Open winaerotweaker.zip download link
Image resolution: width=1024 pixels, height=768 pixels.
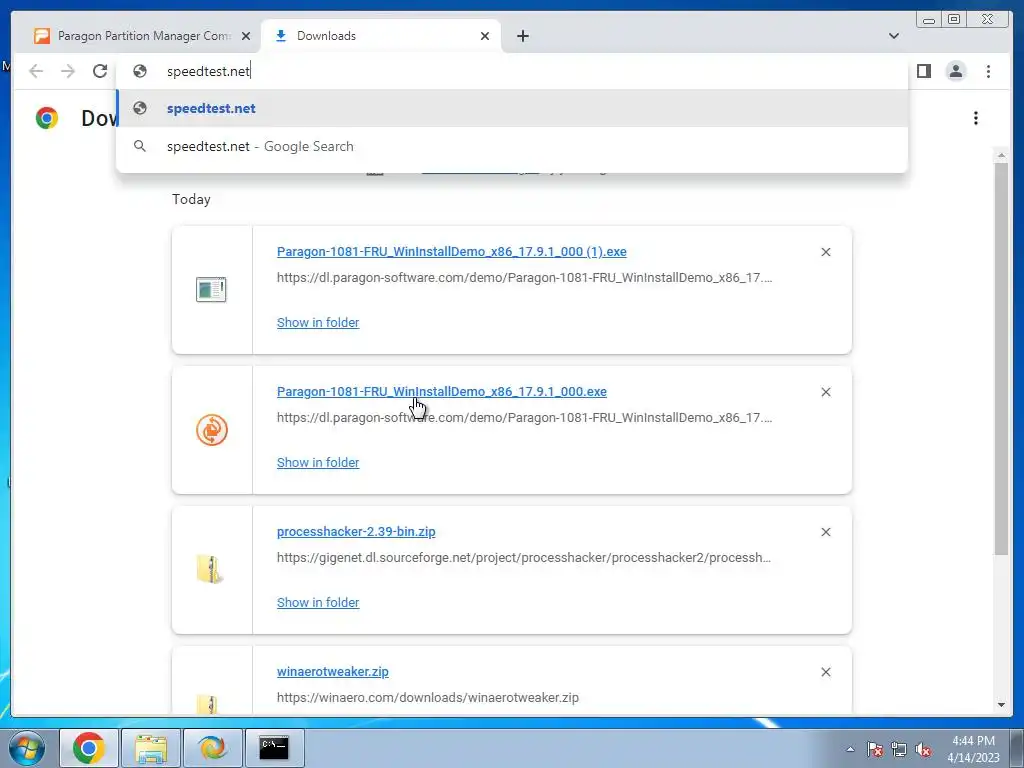[x=332, y=671]
